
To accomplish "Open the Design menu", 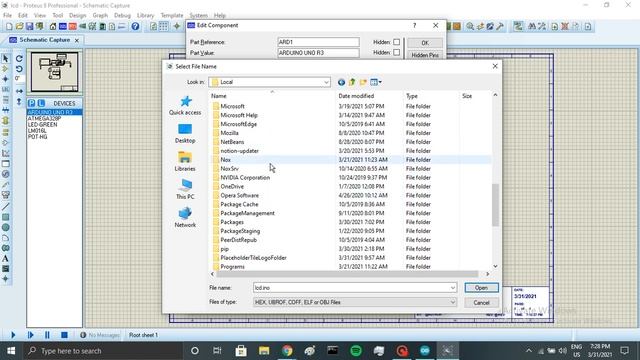I will click(78, 16).
